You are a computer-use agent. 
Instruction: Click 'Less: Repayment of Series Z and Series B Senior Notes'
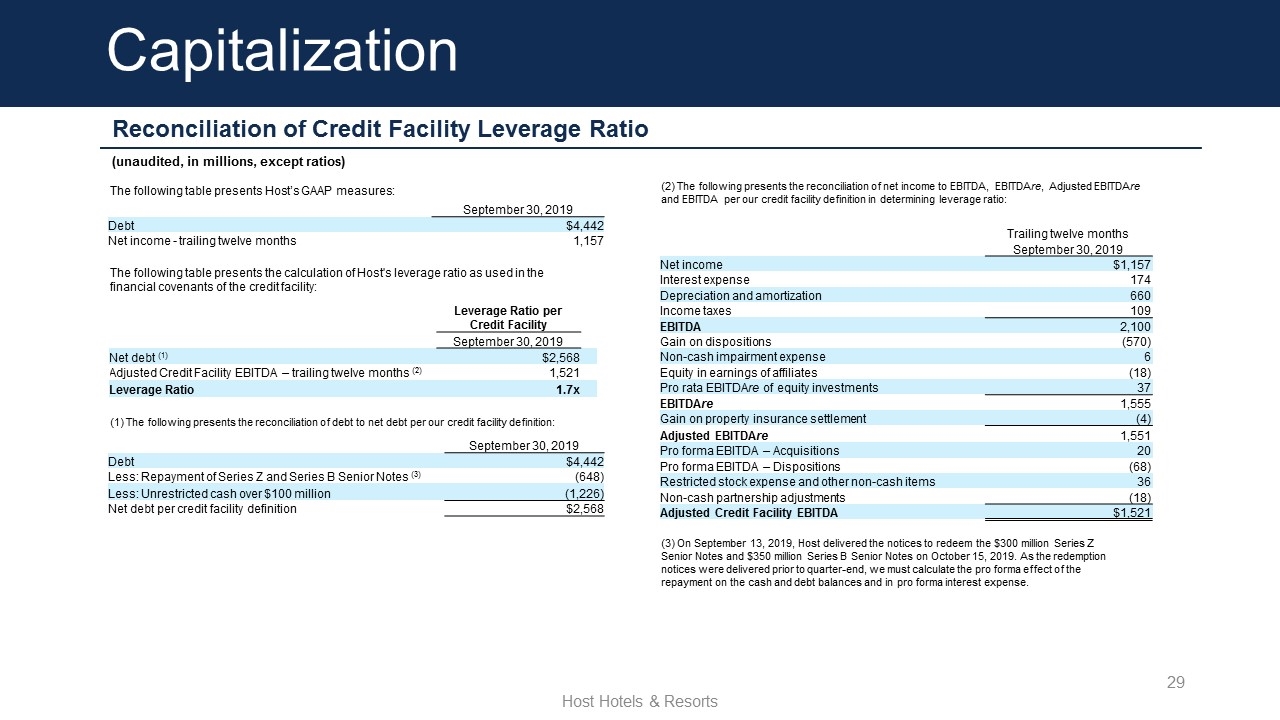266,477
